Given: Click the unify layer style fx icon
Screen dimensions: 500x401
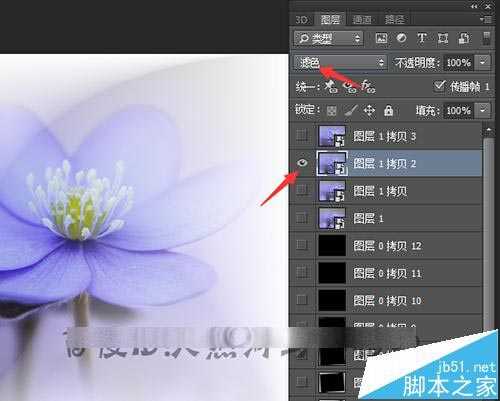Looking at the screenshot, I should (x=368, y=87).
